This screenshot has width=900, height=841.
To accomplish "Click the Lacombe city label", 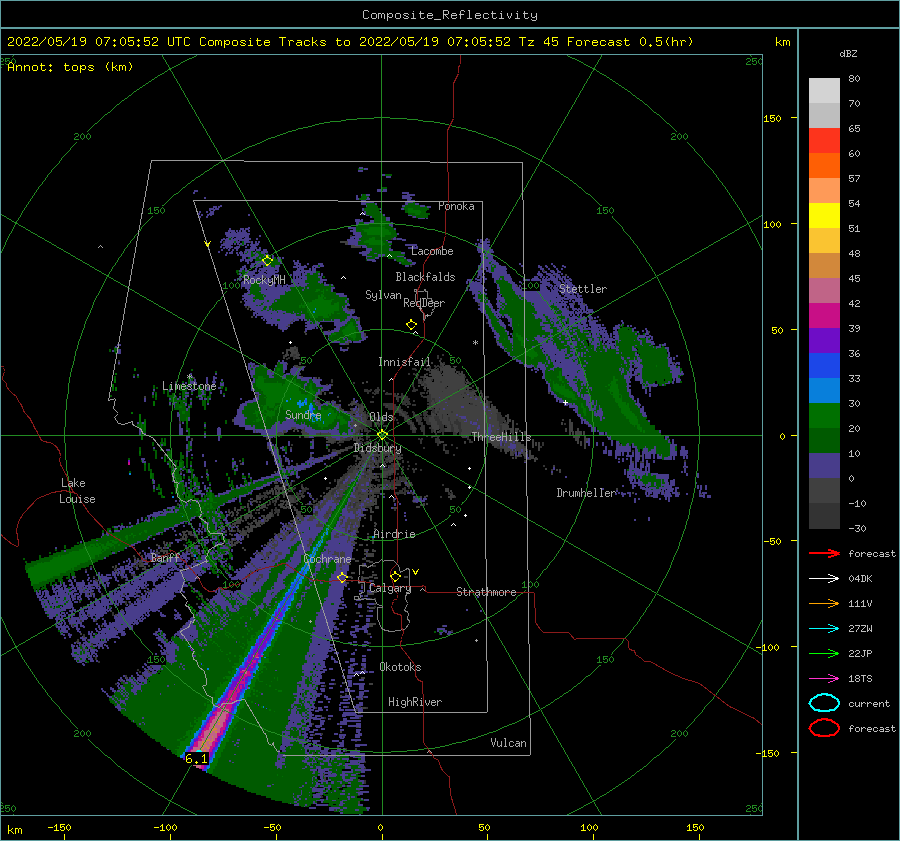I will [432, 251].
